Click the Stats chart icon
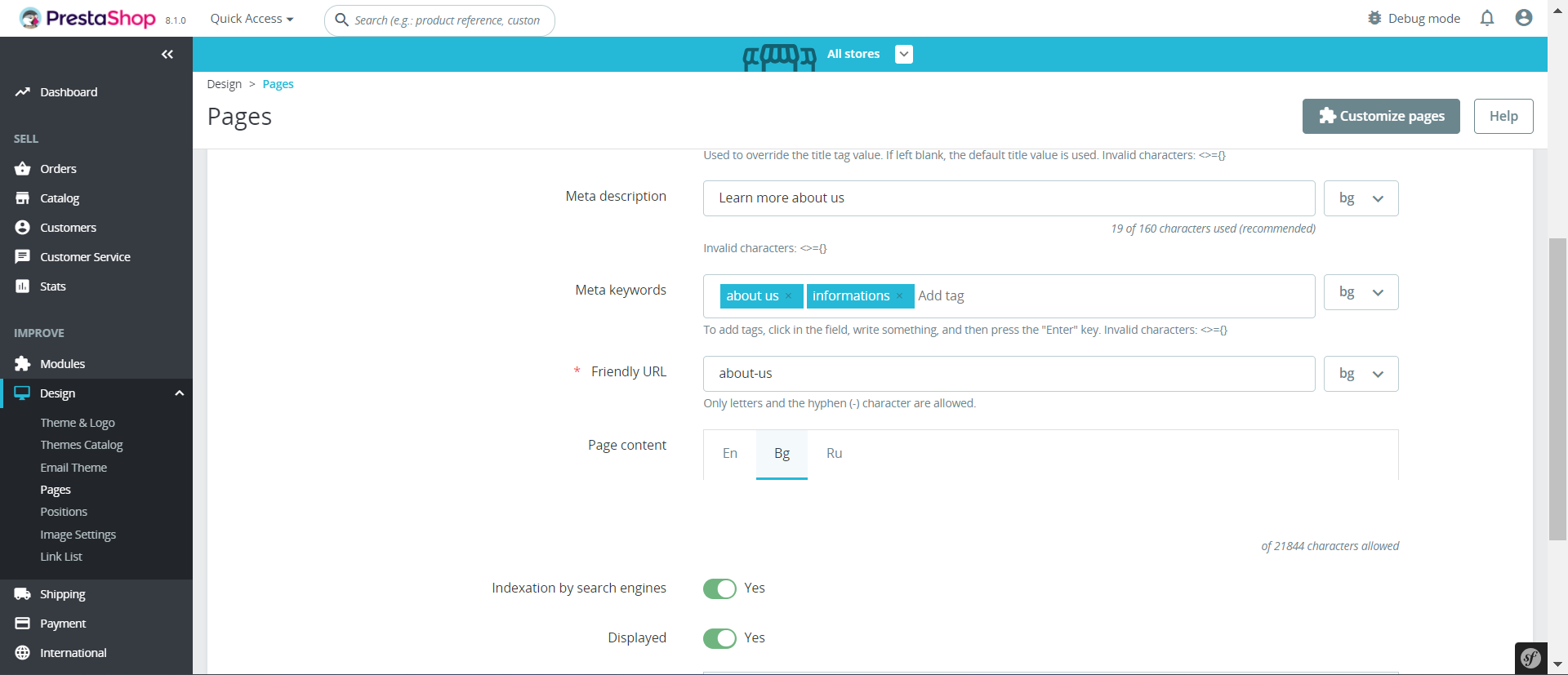Screen dimensions: 1568x675 [x=23, y=286]
